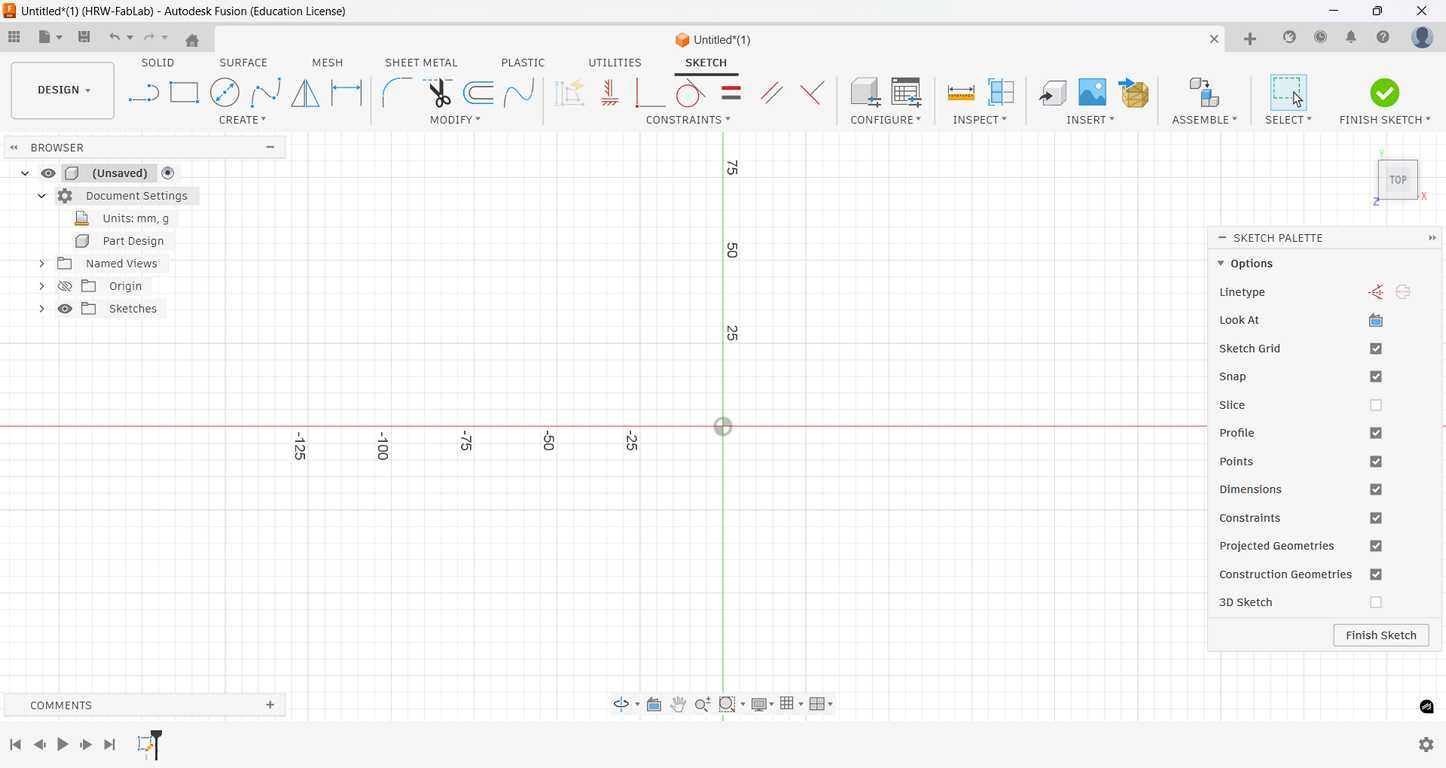This screenshot has width=1446, height=768.
Task: Click the Finish Sketch button in palette
Action: (1381, 635)
